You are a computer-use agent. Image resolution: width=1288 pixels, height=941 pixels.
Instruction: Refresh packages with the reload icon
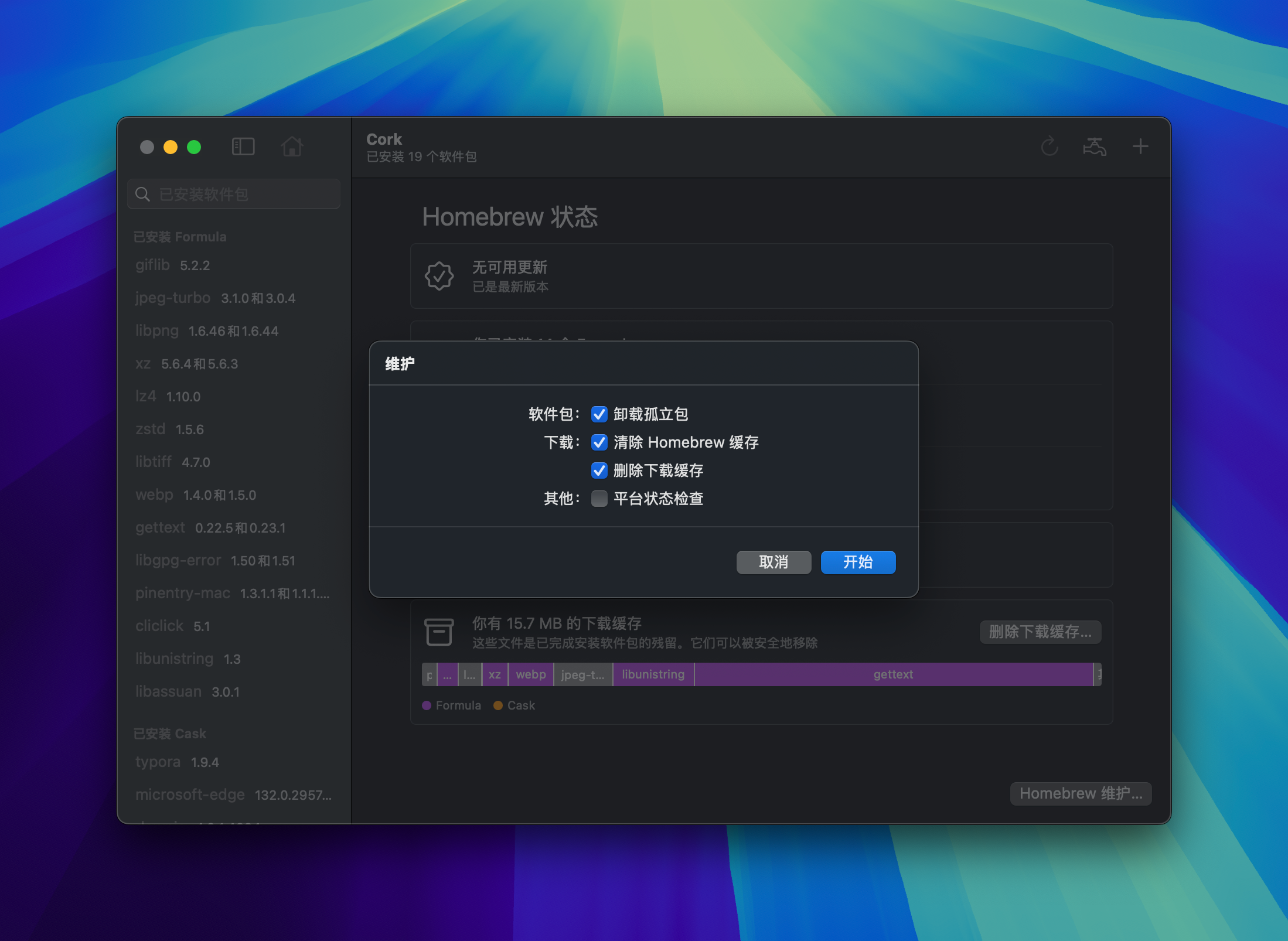(x=1050, y=146)
